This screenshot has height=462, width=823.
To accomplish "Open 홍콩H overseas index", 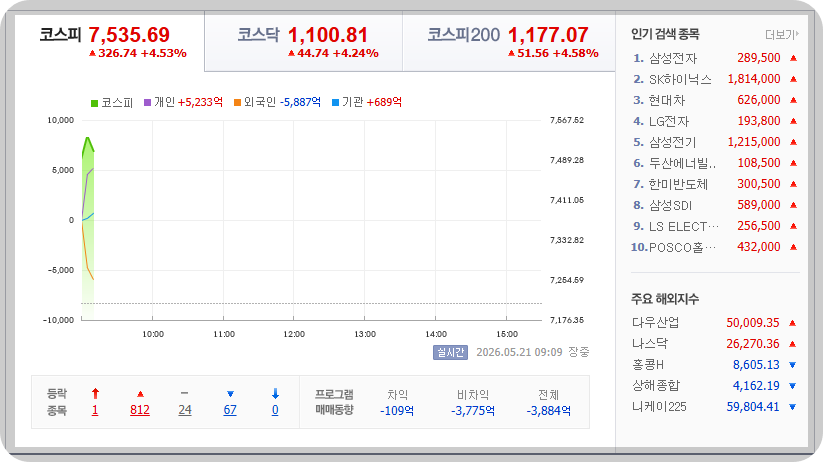I will tap(648, 364).
